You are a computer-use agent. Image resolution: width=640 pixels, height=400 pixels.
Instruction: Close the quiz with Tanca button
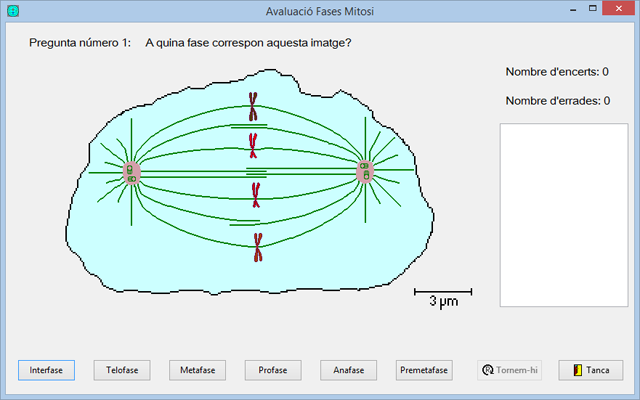click(x=591, y=370)
